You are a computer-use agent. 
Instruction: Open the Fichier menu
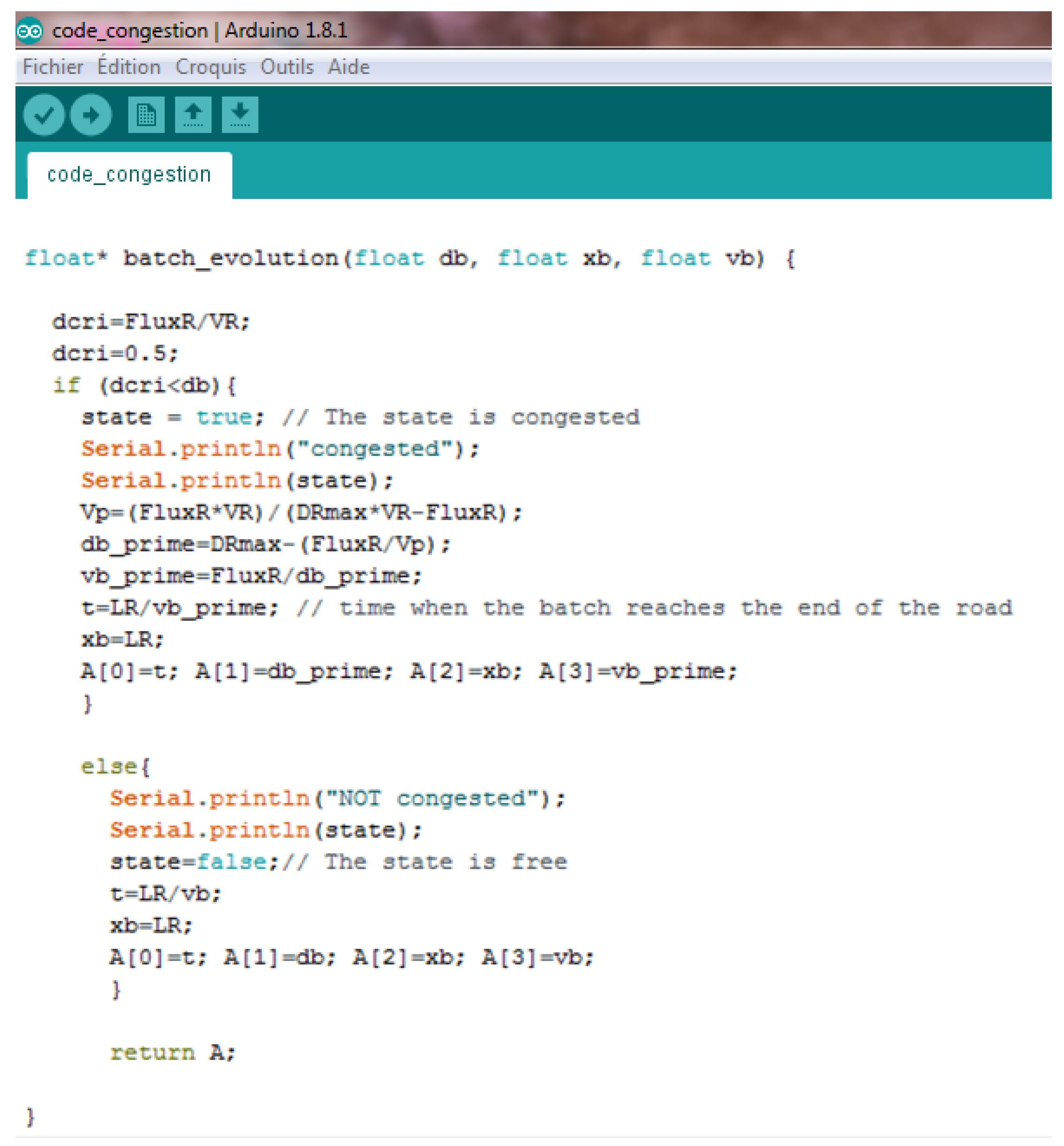[x=52, y=67]
